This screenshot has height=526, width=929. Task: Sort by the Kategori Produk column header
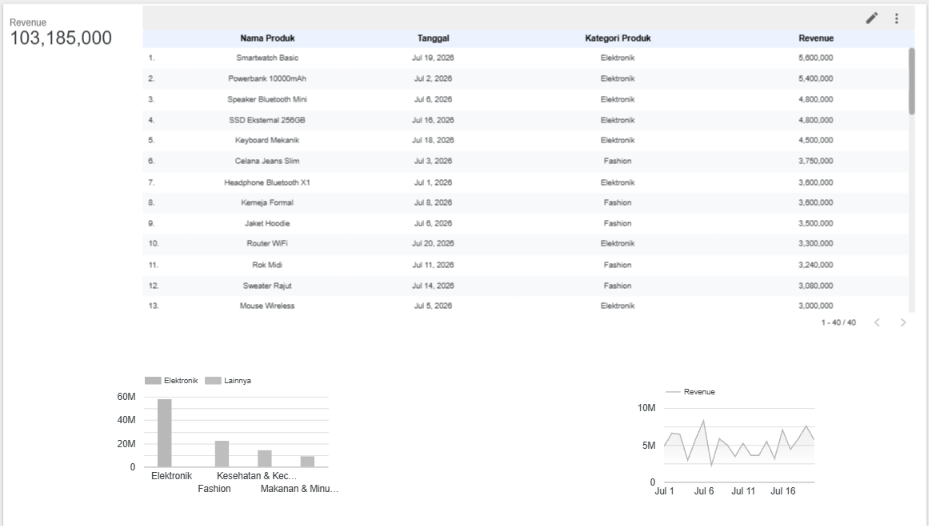tap(617, 38)
